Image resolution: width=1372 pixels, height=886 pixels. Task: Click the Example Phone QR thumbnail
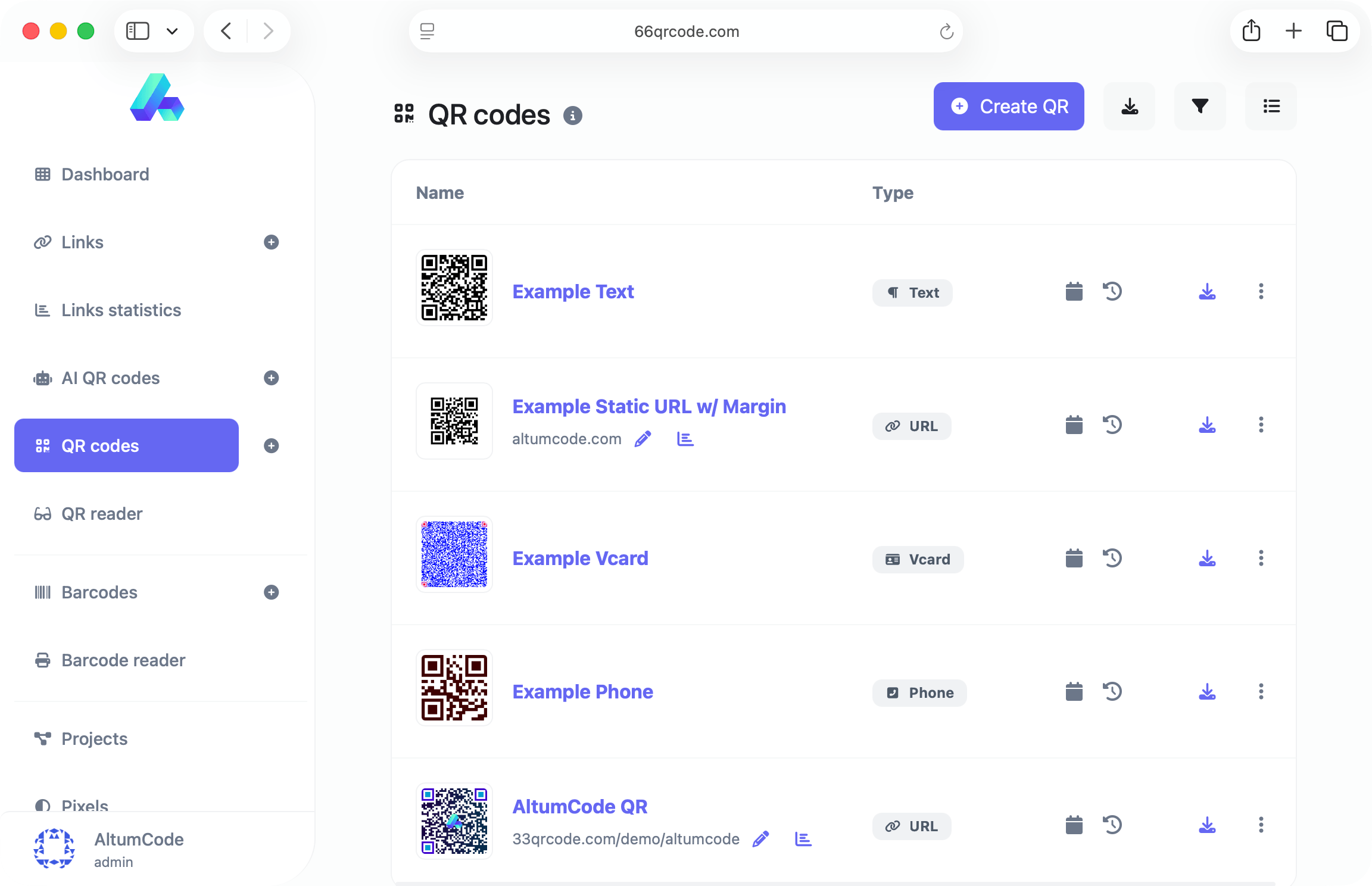454,688
